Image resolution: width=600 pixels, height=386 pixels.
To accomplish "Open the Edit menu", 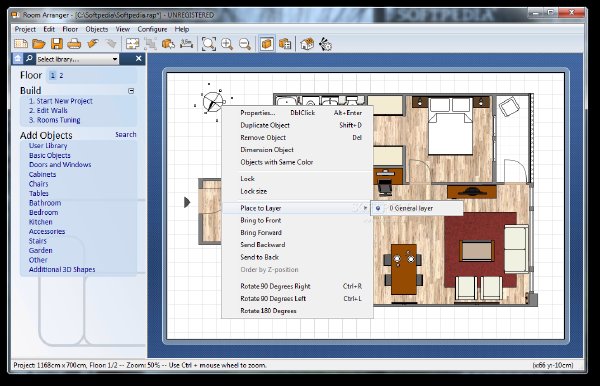I will coord(49,29).
